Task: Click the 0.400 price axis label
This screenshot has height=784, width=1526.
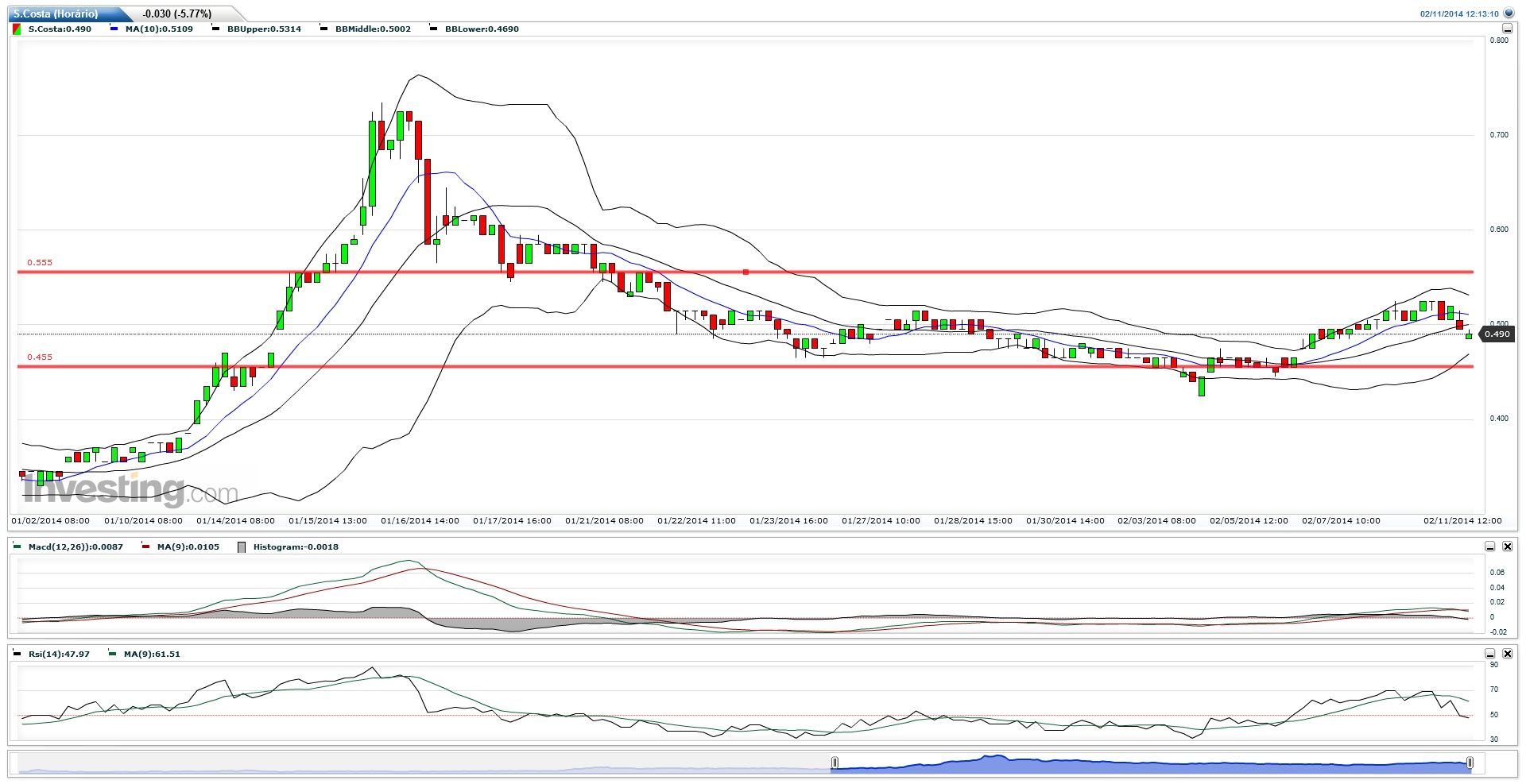Action: (1499, 419)
